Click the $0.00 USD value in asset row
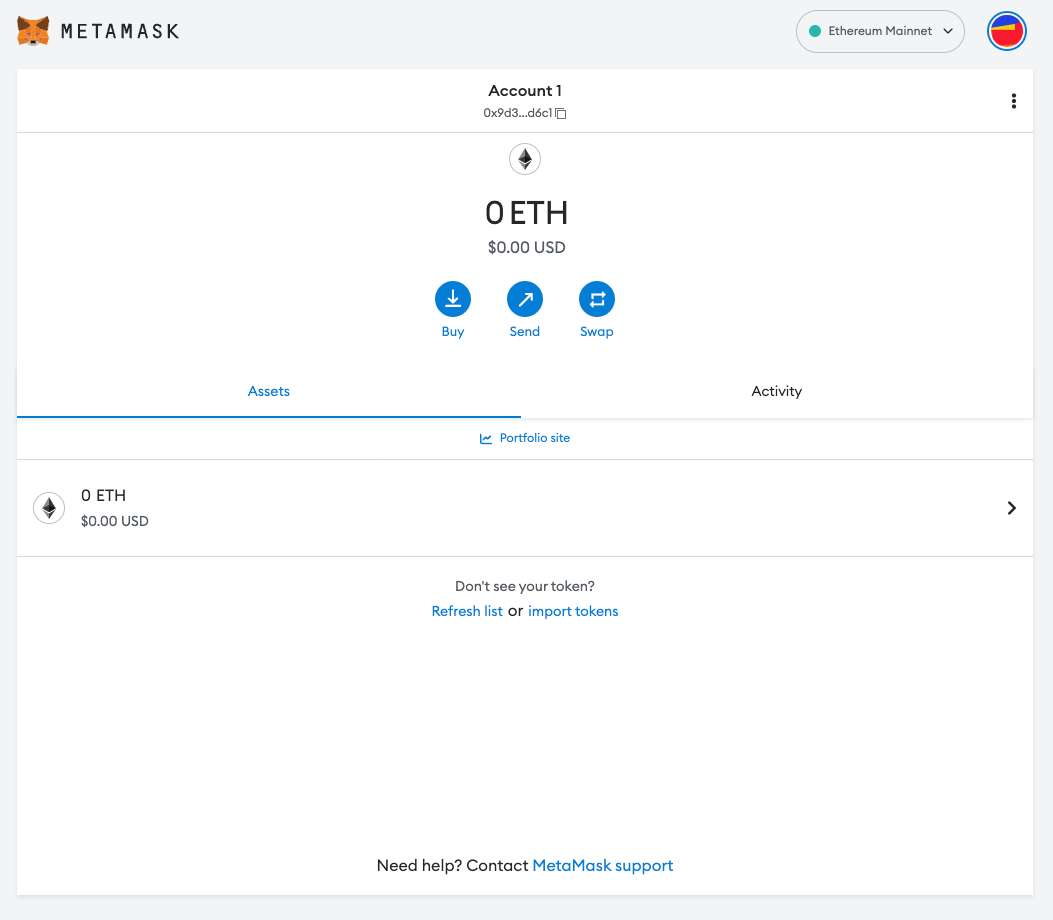 pos(115,521)
